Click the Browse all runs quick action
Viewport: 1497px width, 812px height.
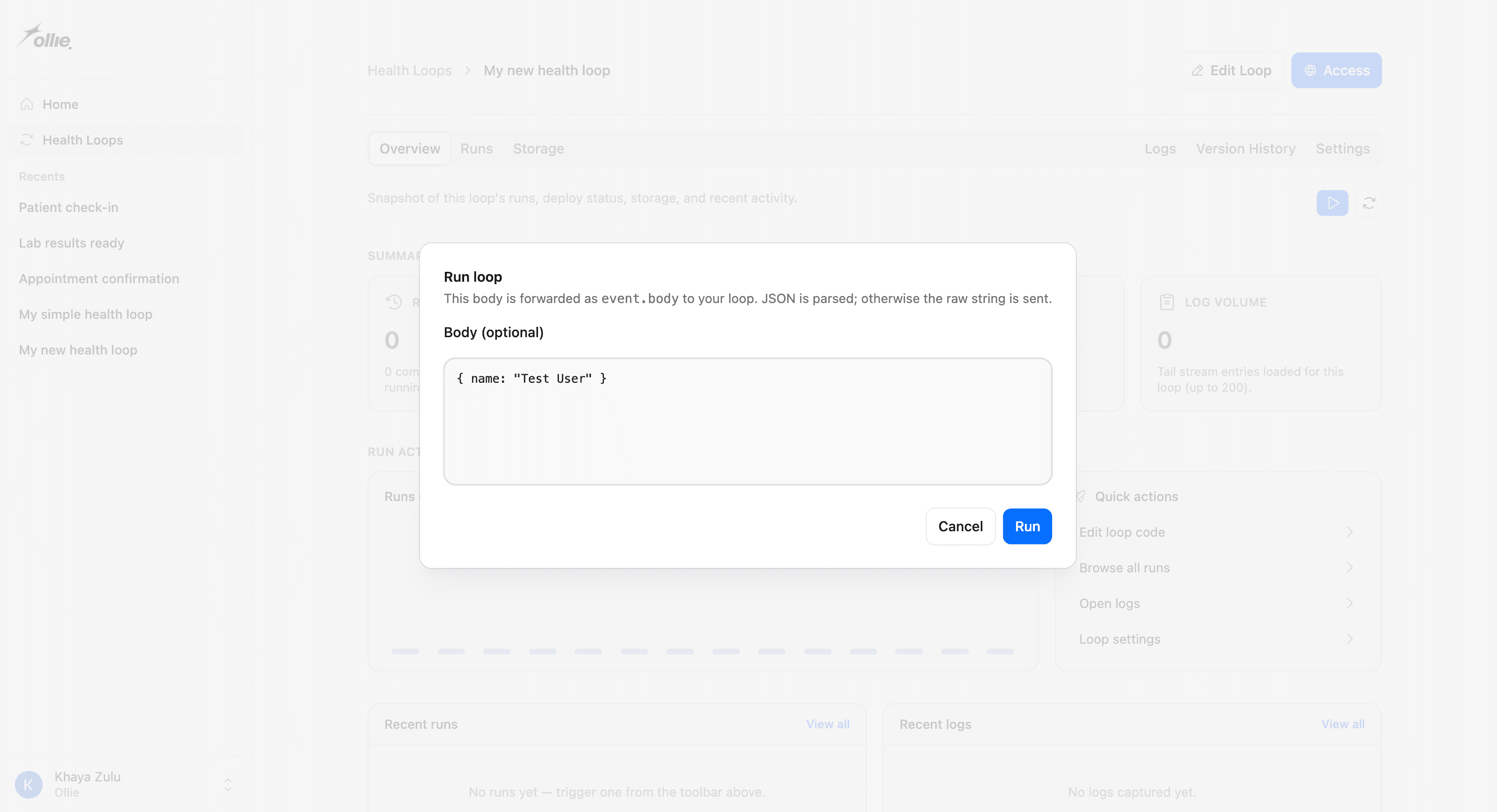(x=1217, y=567)
